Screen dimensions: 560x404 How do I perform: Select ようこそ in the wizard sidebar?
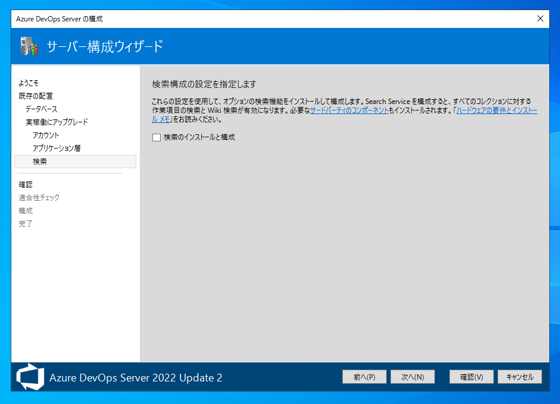(29, 83)
